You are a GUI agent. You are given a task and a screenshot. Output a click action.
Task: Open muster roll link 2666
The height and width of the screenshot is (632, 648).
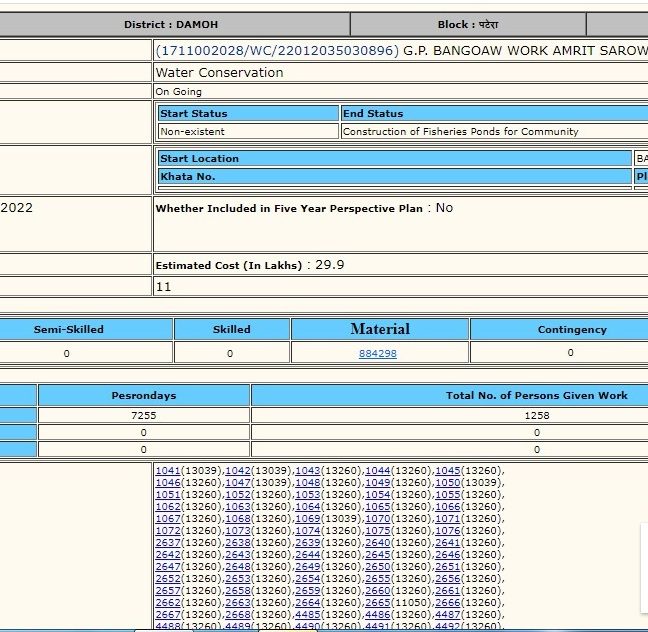448,602
